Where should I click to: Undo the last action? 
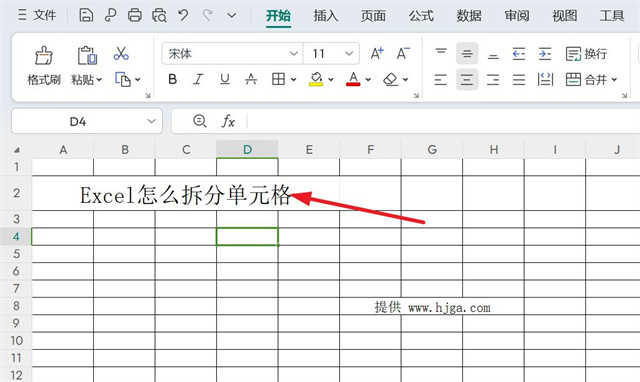[x=183, y=16]
